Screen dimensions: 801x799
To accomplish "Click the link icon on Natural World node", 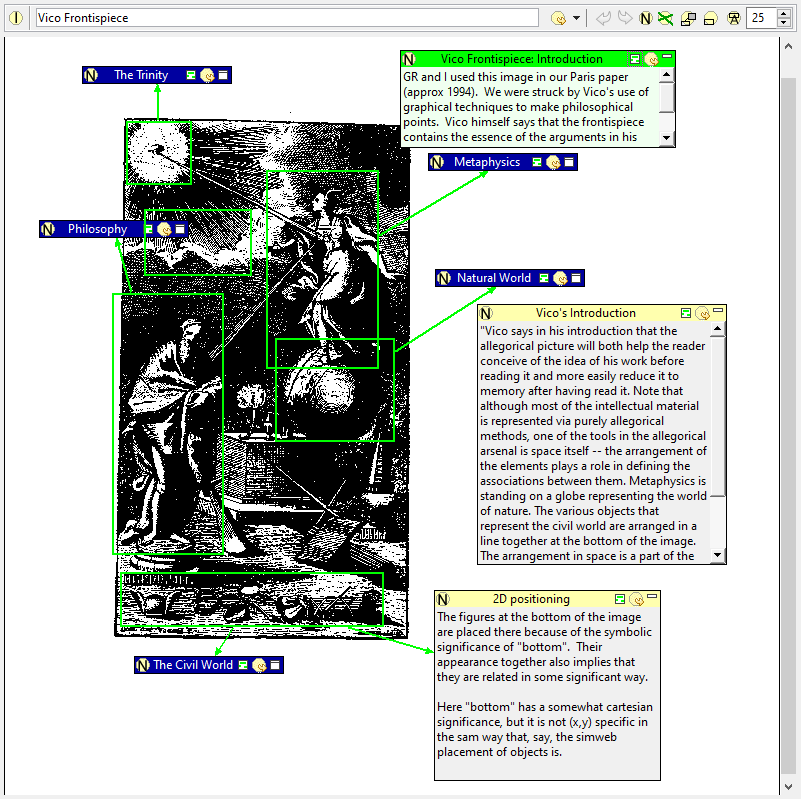I will 560,278.
